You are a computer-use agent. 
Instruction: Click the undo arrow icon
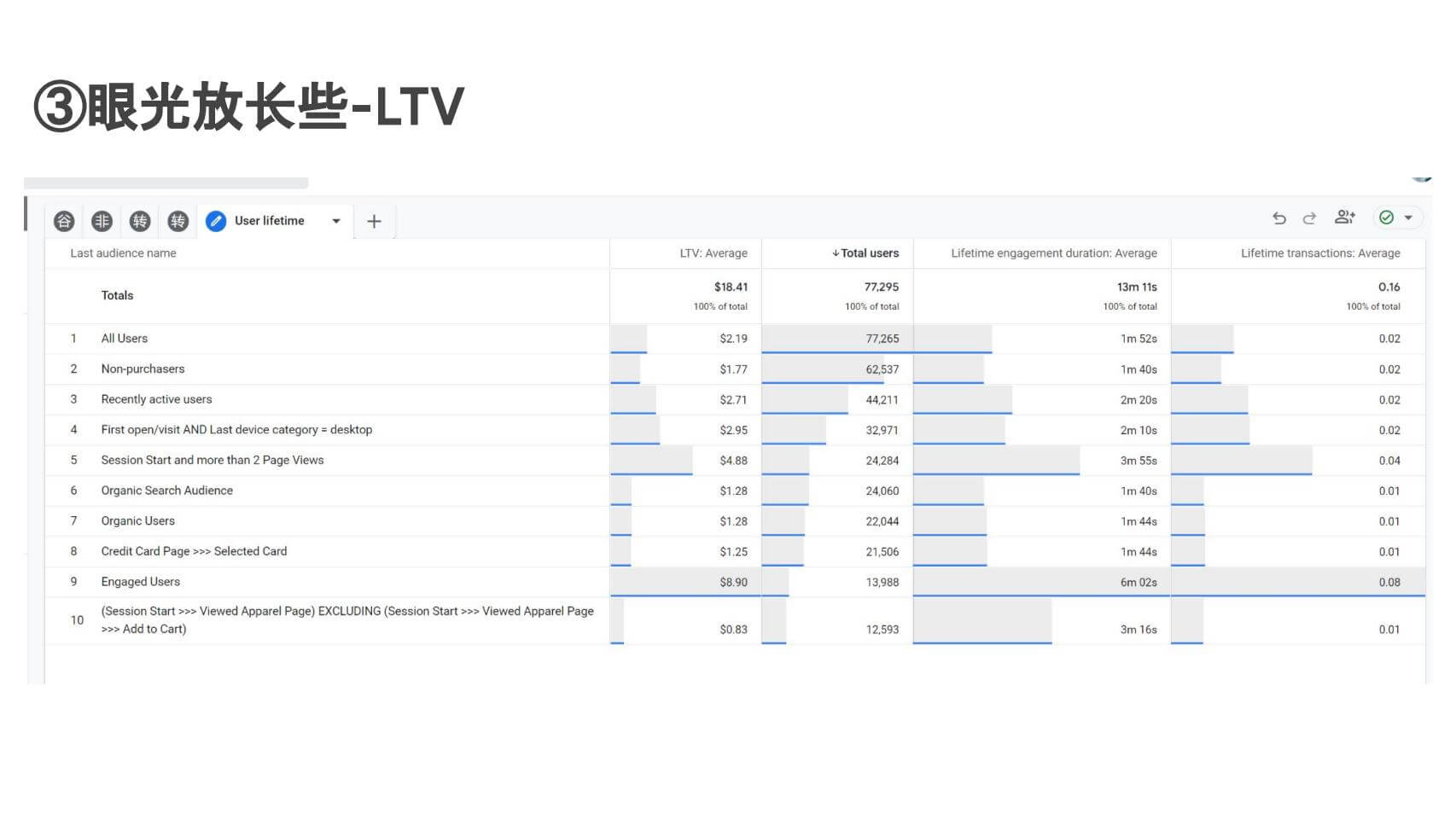1278,218
